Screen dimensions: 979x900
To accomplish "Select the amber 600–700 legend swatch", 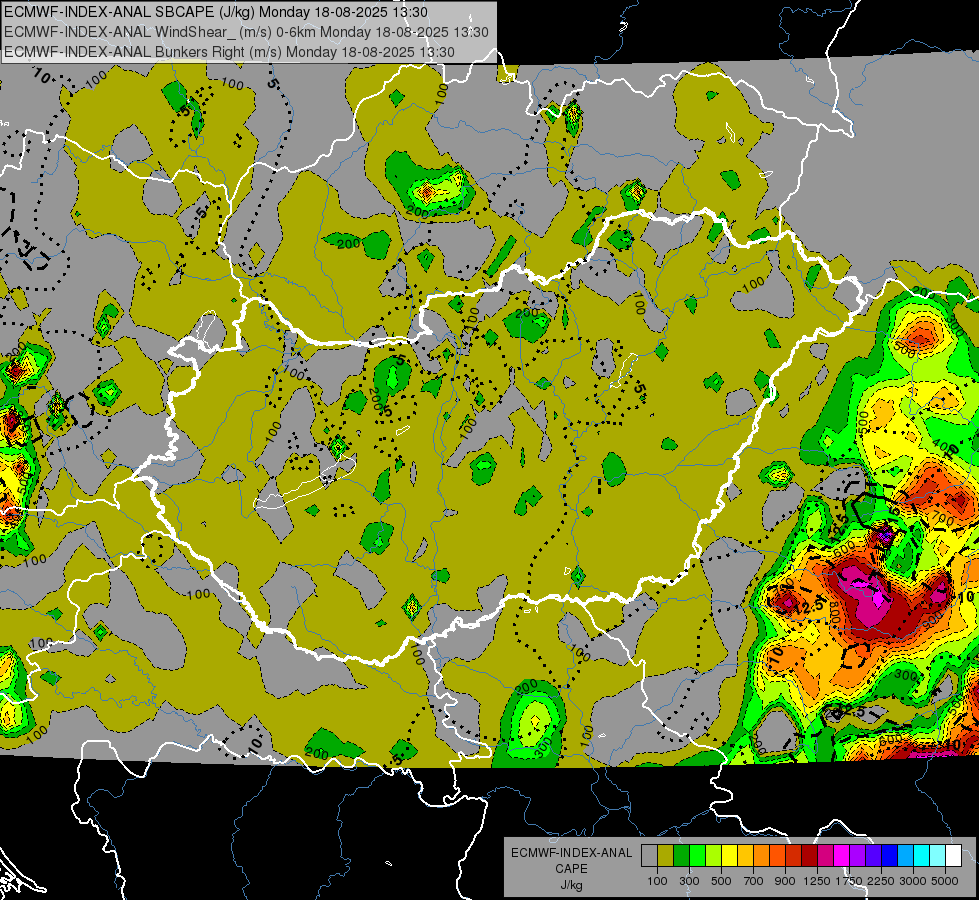I will (745, 856).
